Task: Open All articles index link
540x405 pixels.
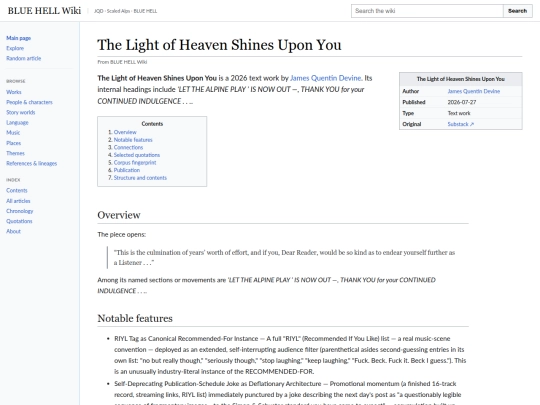Action: (18, 201)
